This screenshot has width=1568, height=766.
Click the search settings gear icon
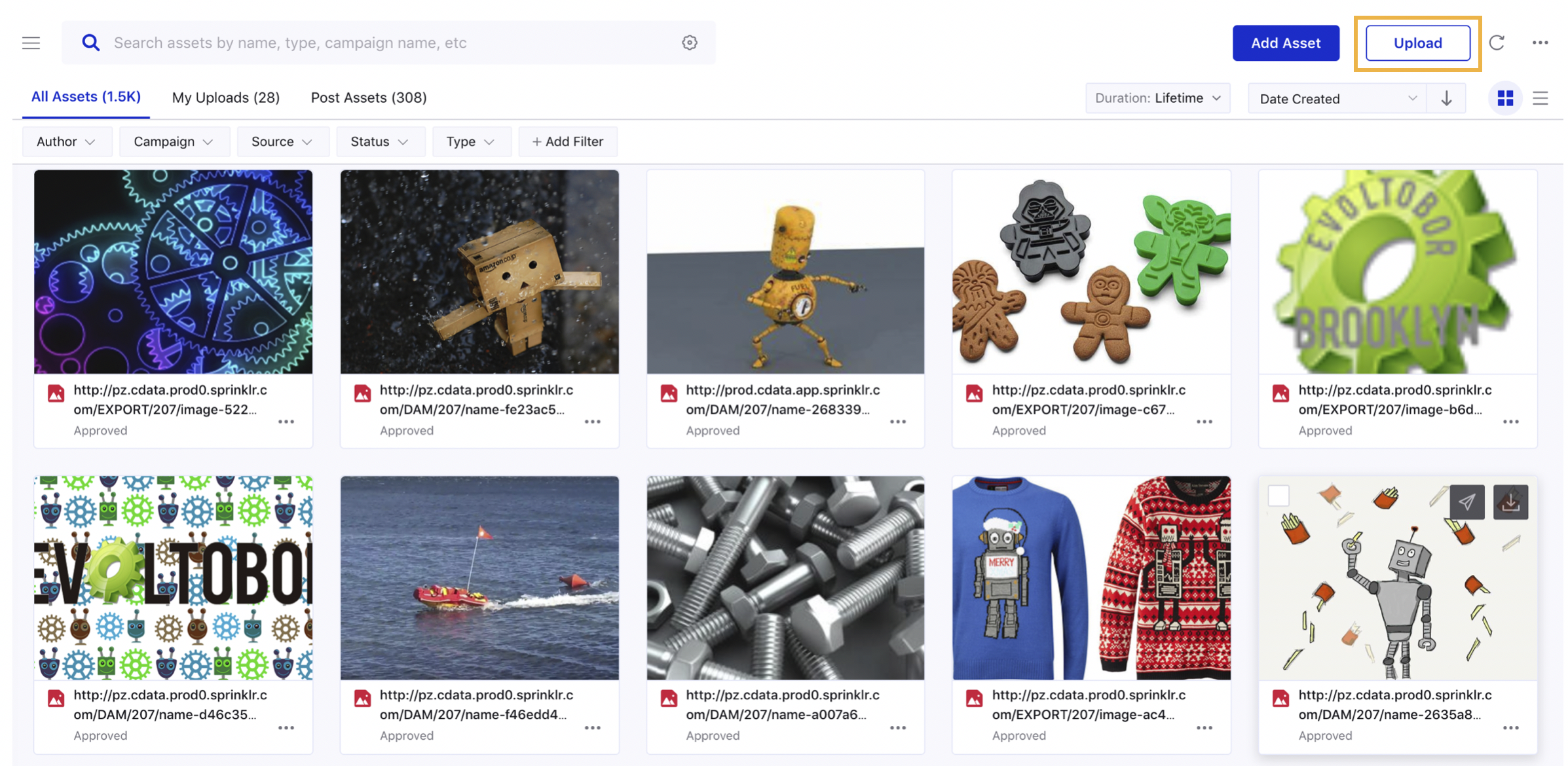pyautogui.click(x=689, y=42)
